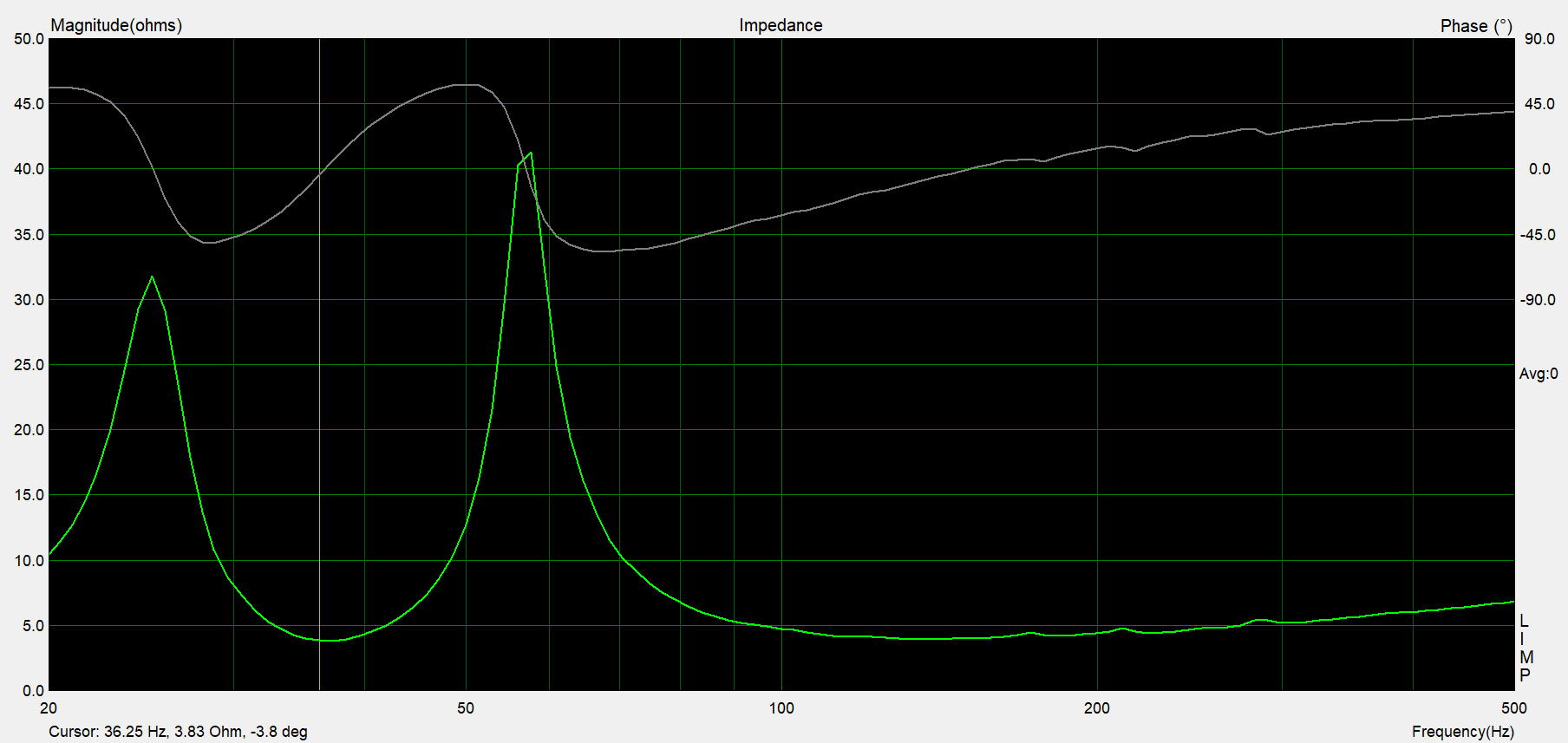The width and height of the screenshot is (1568, 743).
Task: Click the 90.0 phase axis value
Action: [x=1539, y=39]
